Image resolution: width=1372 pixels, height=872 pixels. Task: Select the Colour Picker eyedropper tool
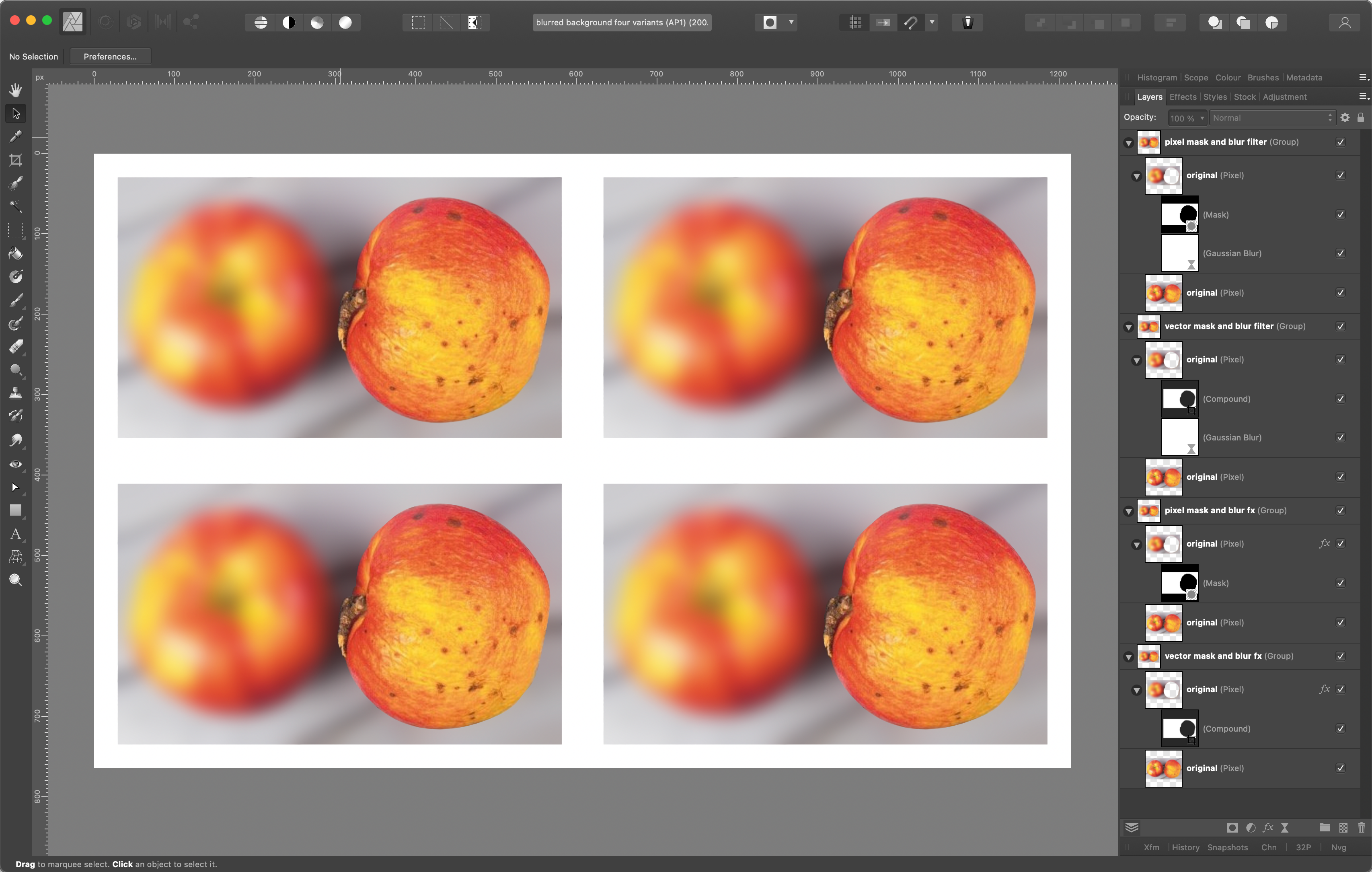coord(15,136)
